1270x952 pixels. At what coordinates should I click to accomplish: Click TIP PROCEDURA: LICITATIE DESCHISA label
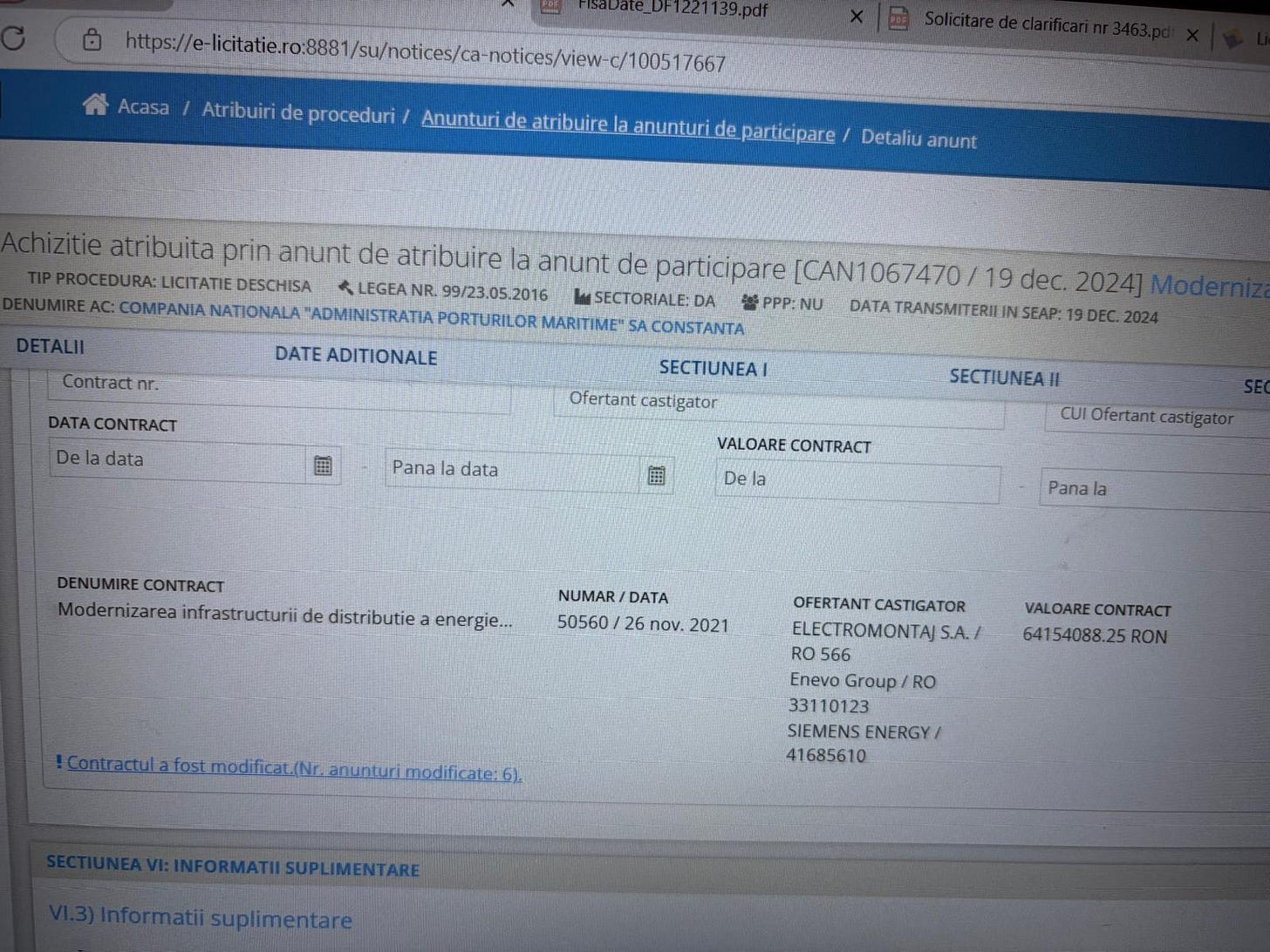[169, 282]
